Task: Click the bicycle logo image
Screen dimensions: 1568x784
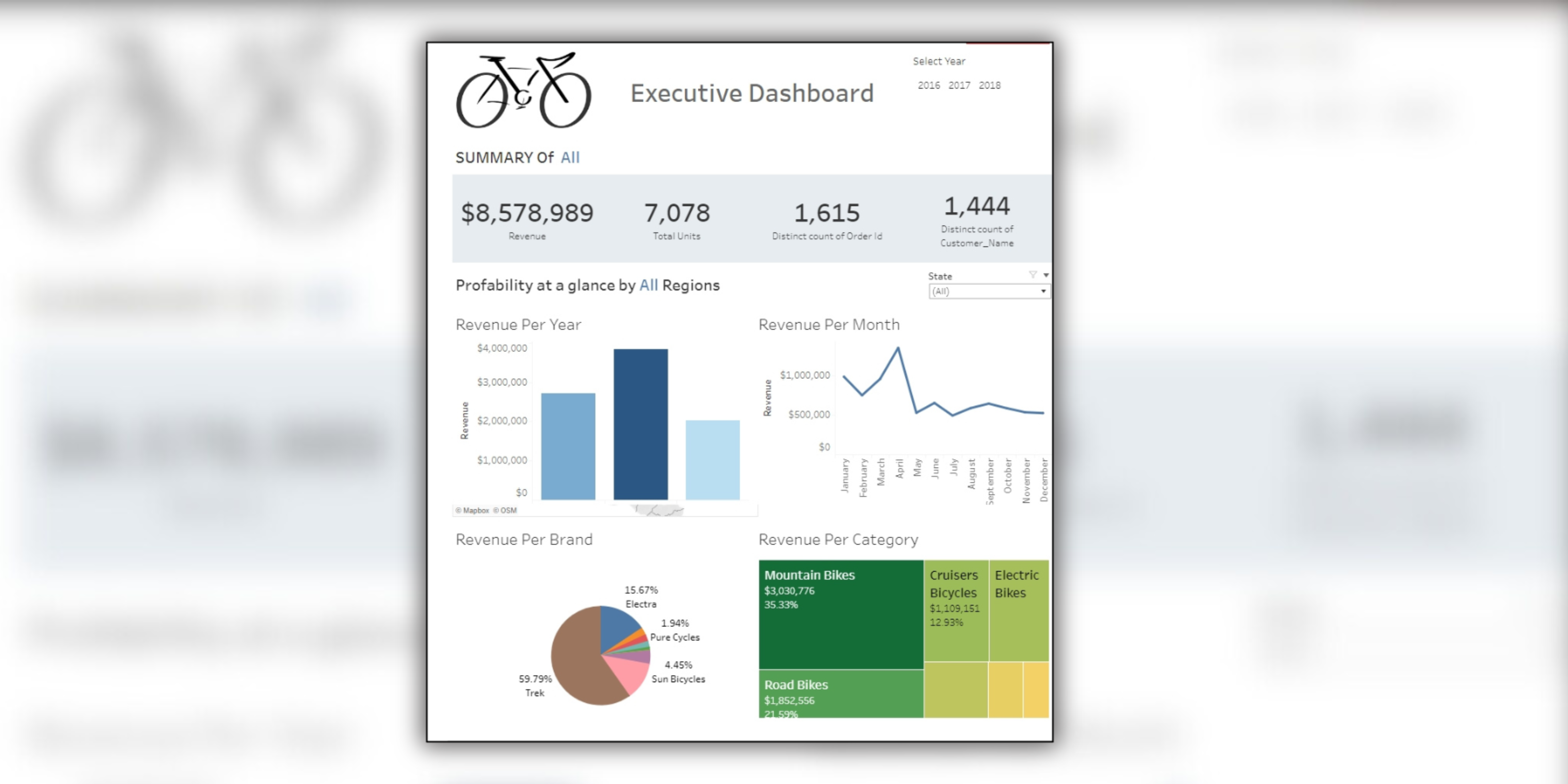Action: (524, 91)
